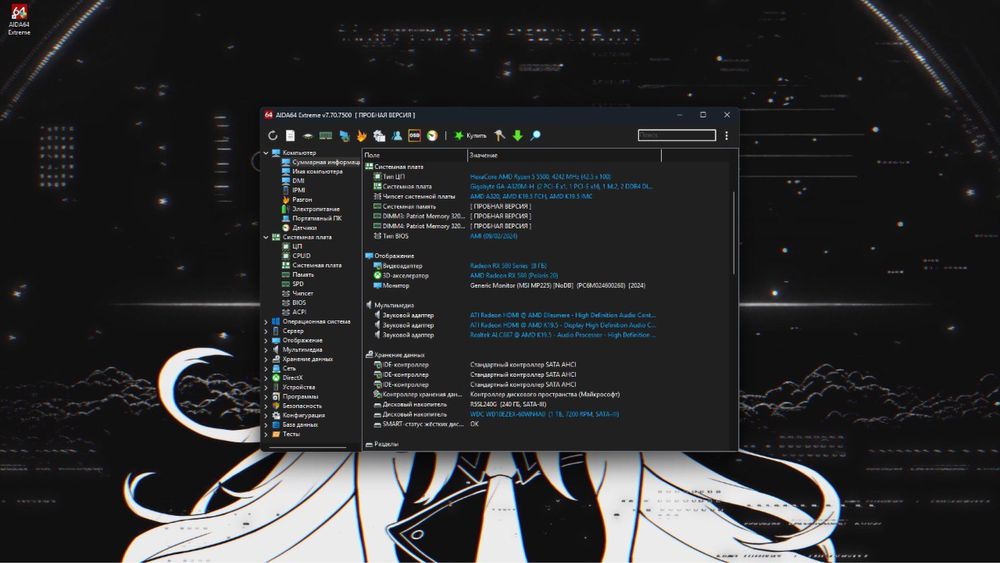Click the Generic Monitor (MSI MP225) value

coord(557,286)
